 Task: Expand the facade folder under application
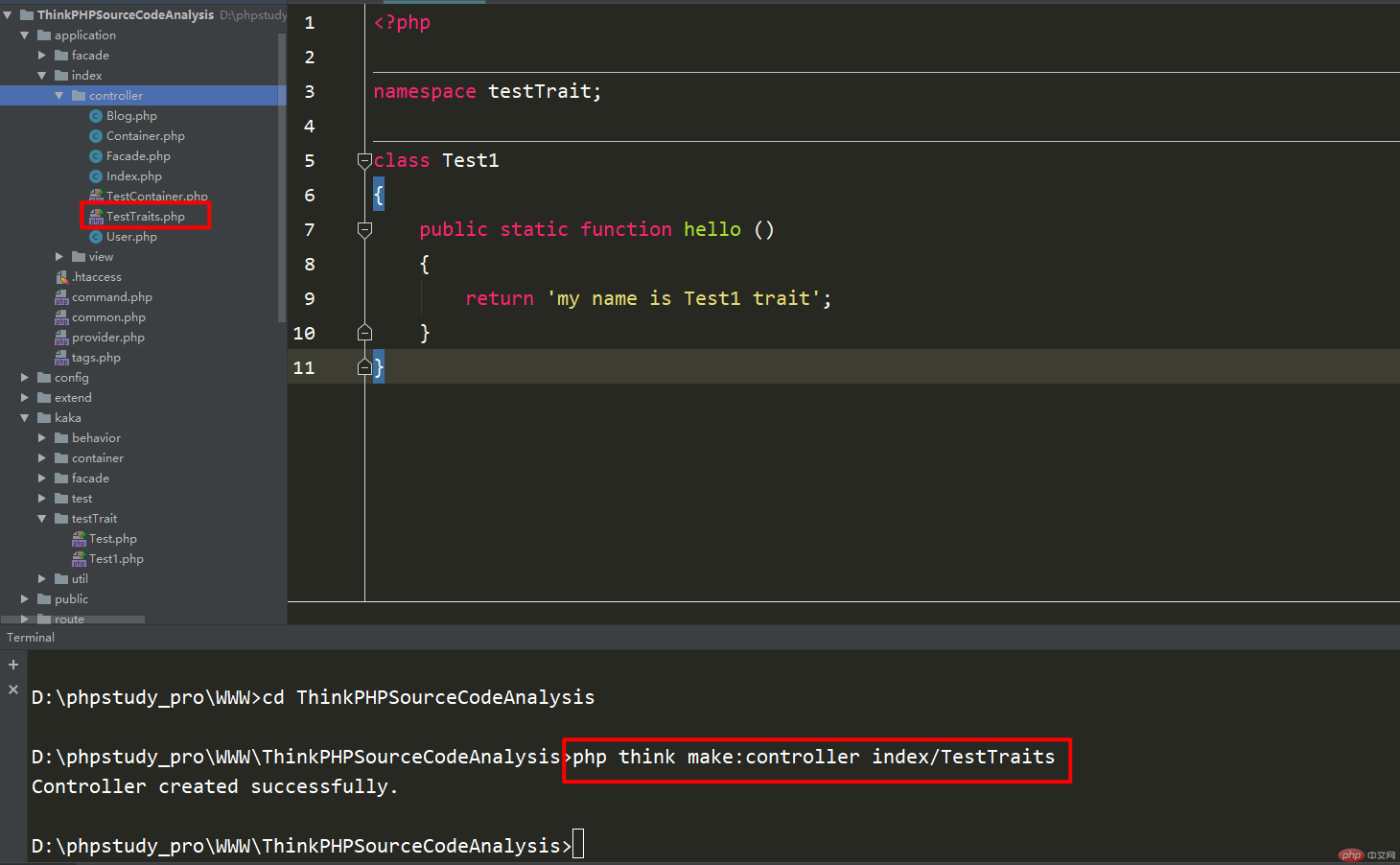coord(42,56)
